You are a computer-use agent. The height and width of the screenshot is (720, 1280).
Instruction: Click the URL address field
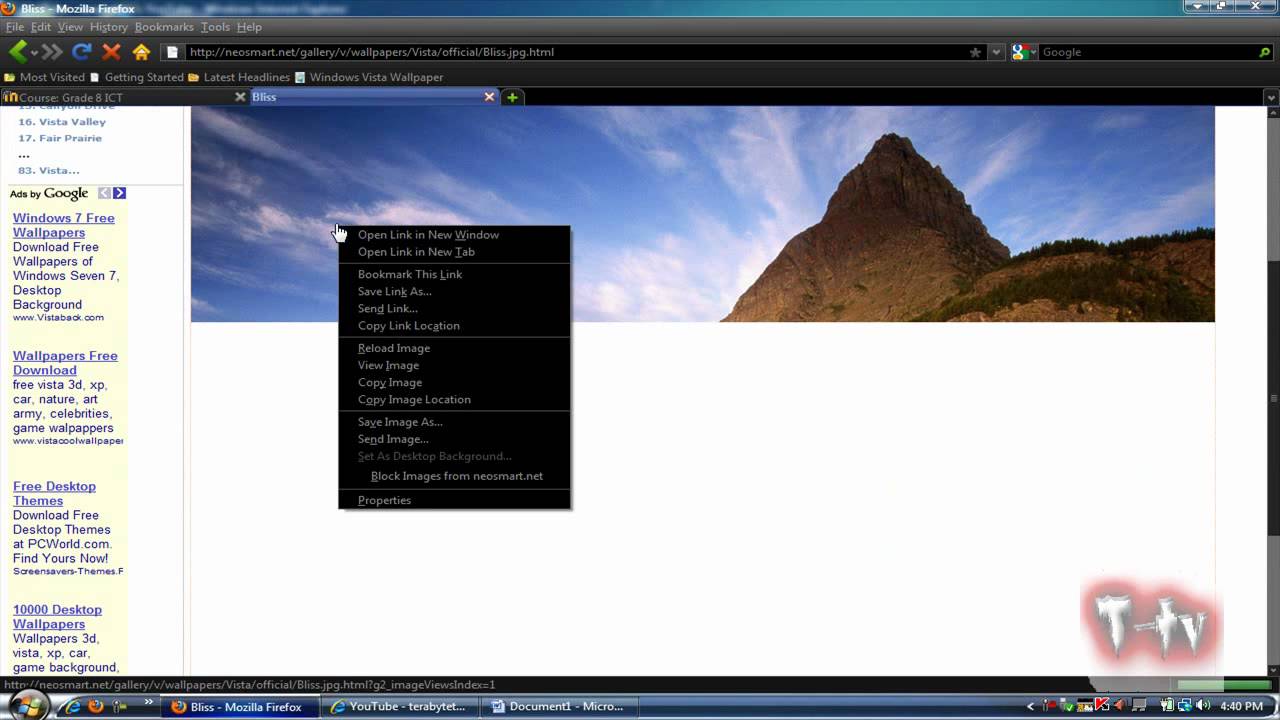coord(575,52)
